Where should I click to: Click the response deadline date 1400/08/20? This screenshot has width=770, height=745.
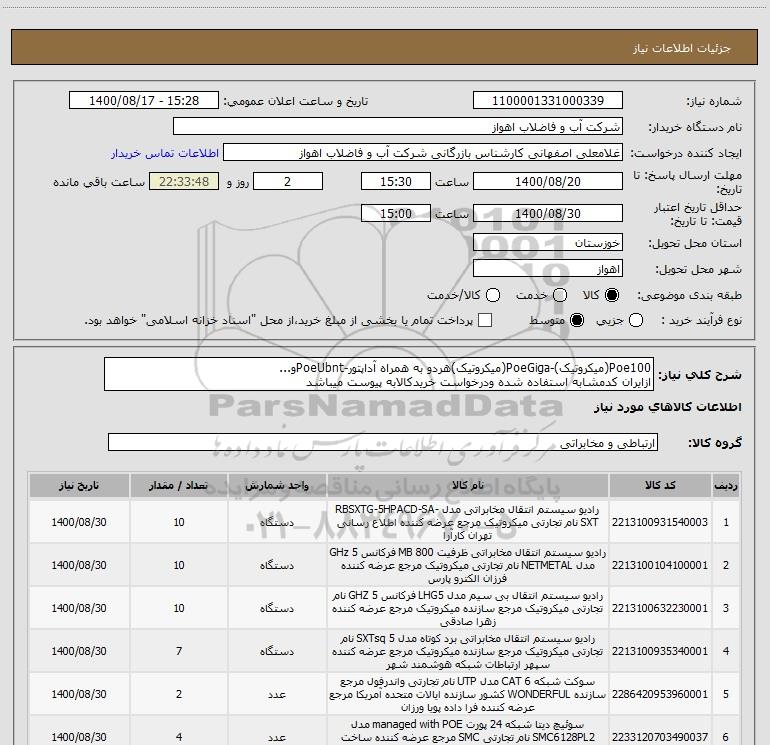point(548,181)
